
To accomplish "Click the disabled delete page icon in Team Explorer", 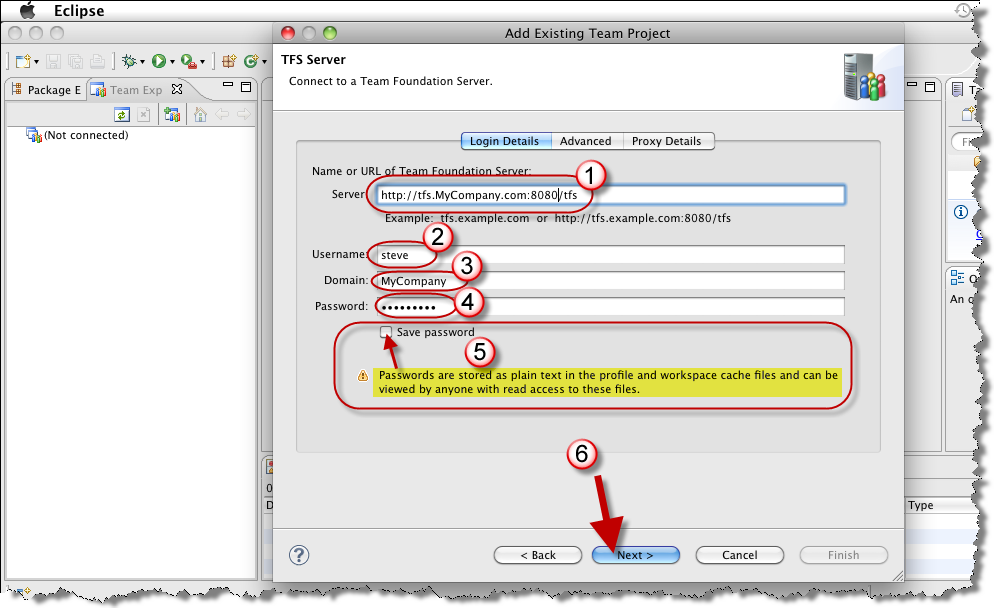I will click(144, 115).
